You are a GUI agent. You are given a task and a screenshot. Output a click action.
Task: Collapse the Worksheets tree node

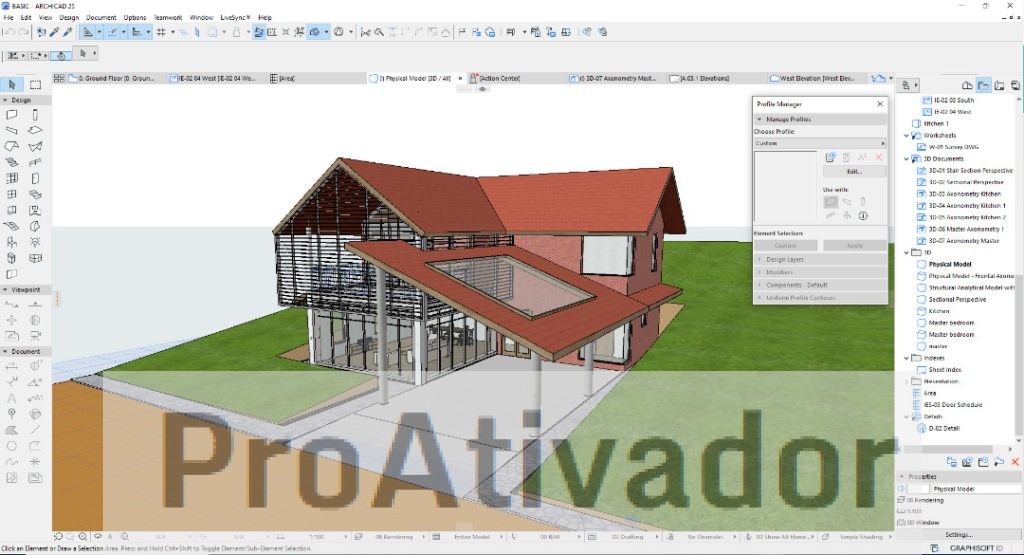click(x=906, y=136)
